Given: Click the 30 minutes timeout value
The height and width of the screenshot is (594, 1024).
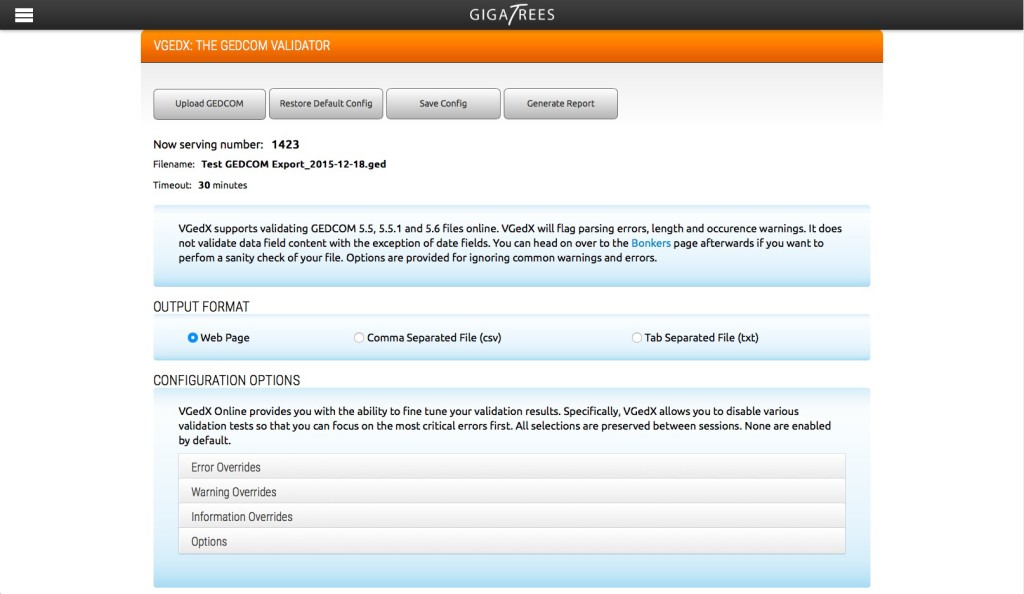Looking at the screenshot, I should click(x=223, y=185).
